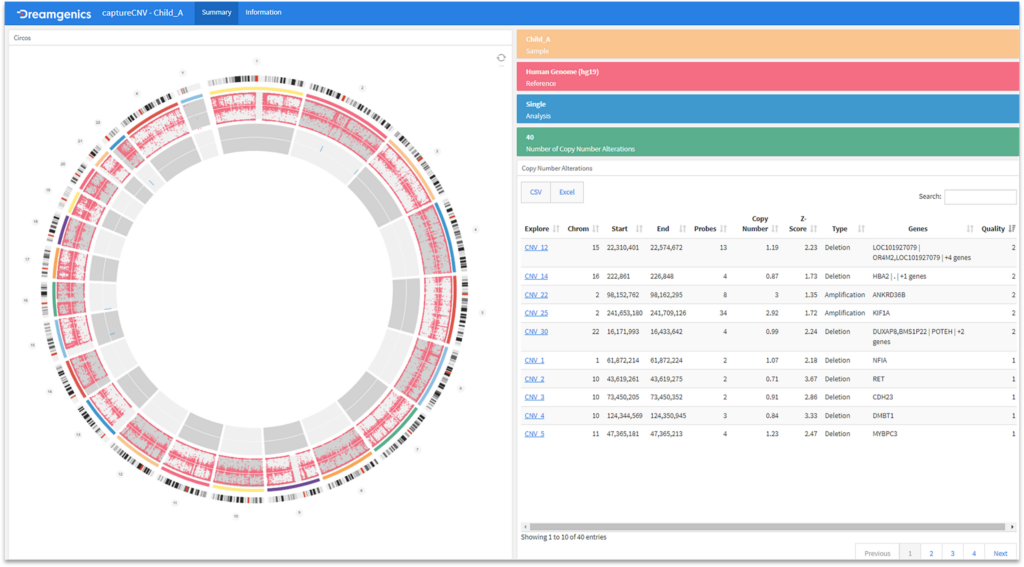Viewport: 1024px width, 567px height.
Task: Sort table by Explore column arrows
Action: (x=556, y=229)
